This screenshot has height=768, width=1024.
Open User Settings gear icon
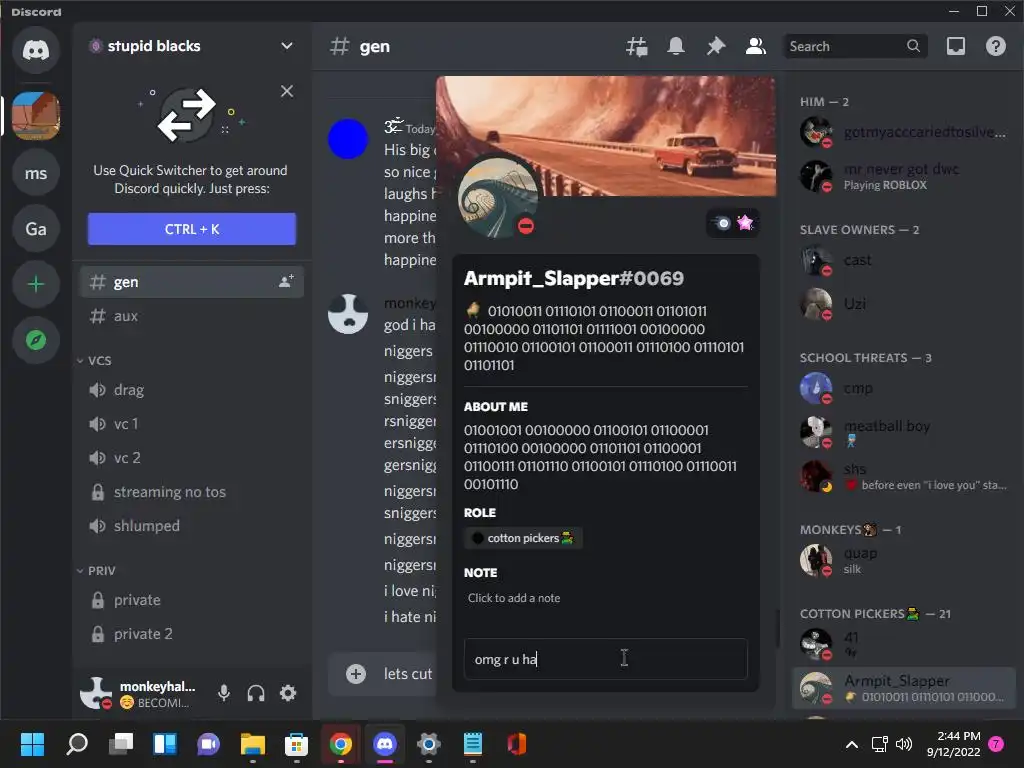coord(288,692)
